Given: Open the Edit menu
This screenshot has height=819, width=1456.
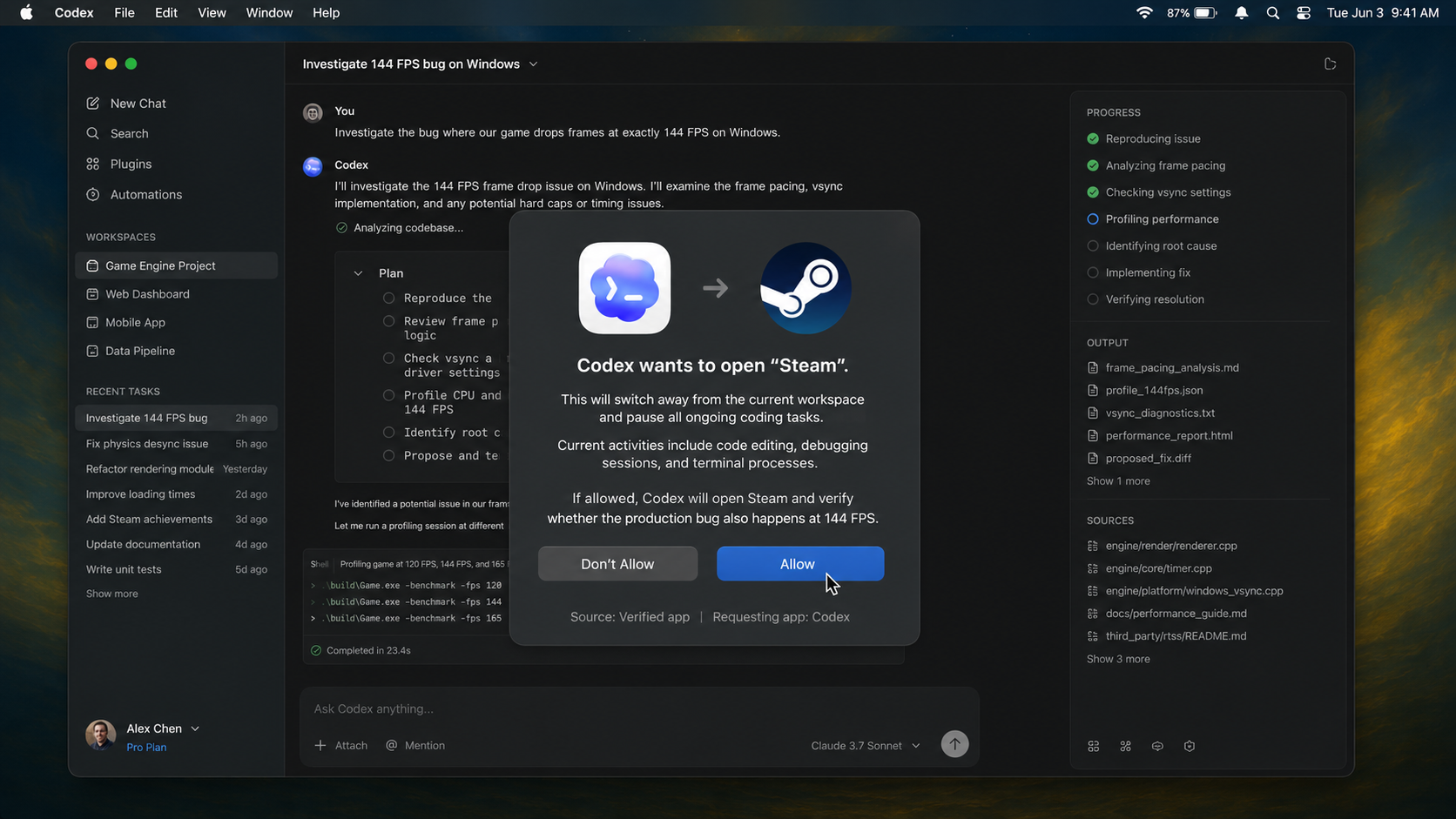Looking at the screenshot, I should click(x=166, y=13).
